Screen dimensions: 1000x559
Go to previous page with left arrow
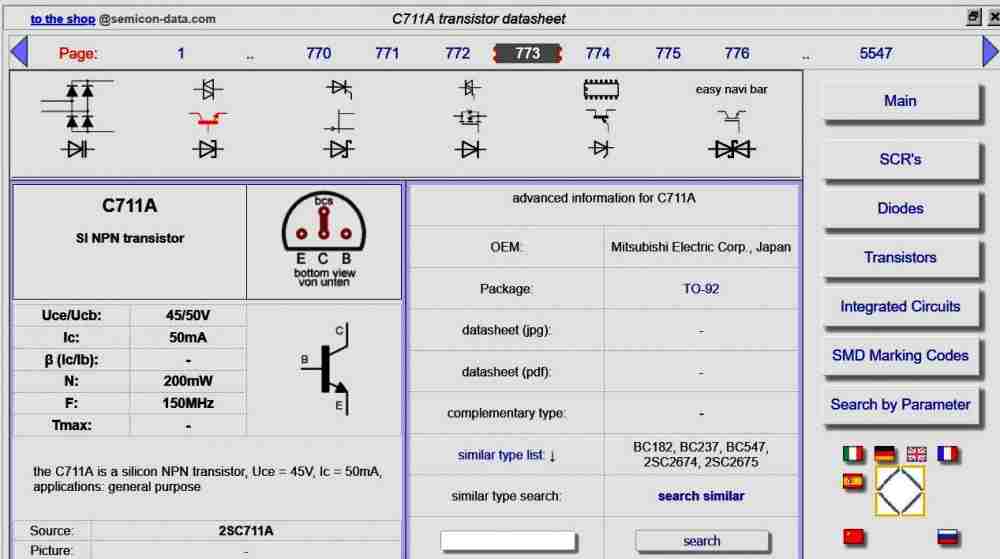(x=18, y=52)
